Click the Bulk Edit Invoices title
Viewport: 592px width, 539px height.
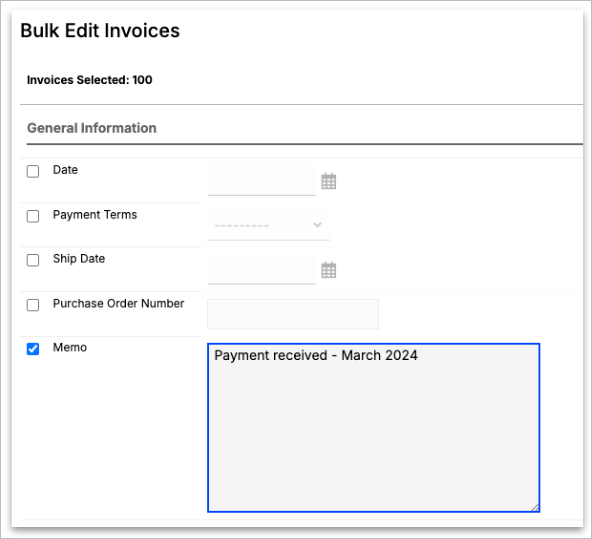(x=100, y=31)
